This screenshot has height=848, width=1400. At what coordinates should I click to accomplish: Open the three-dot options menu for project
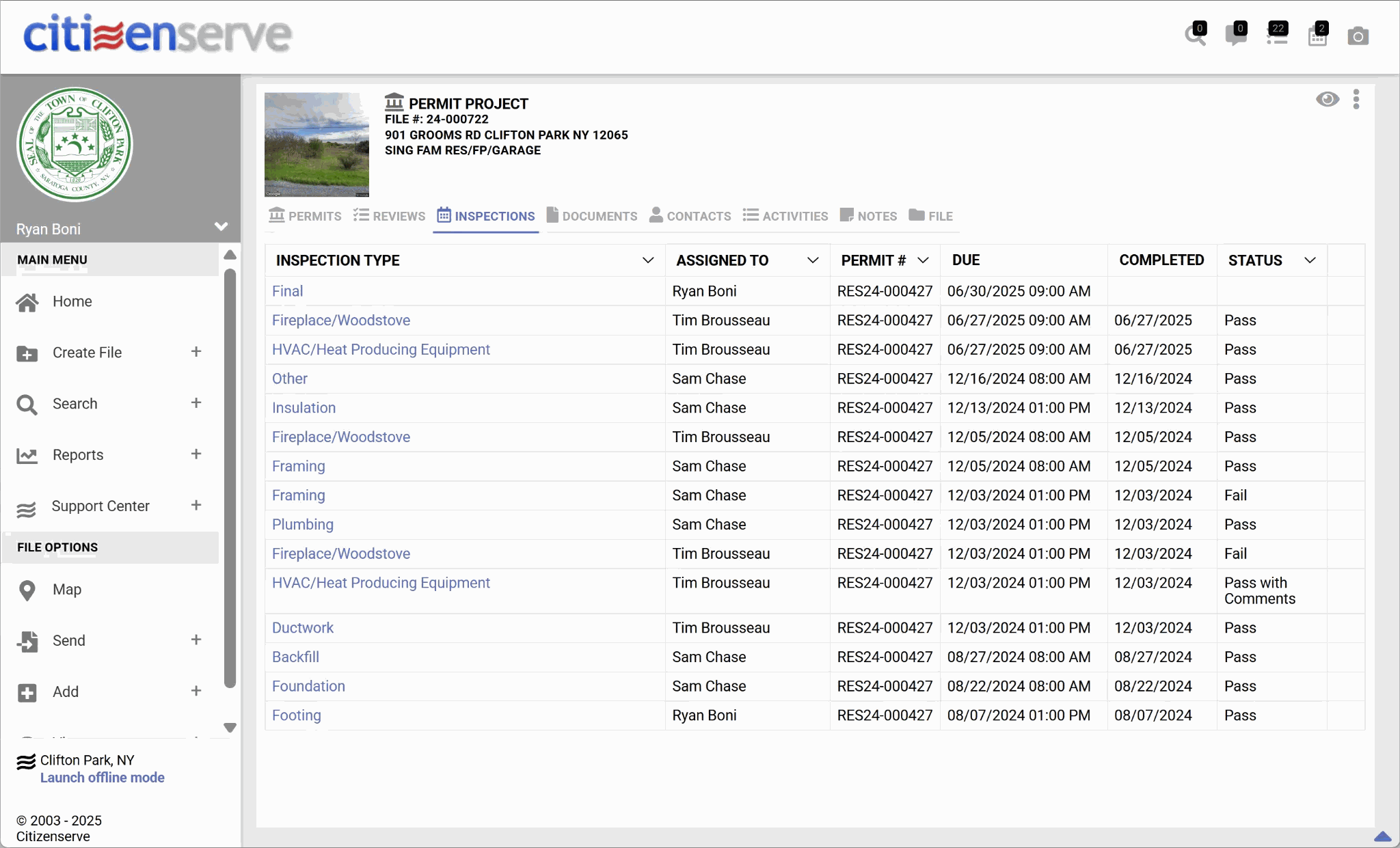point(1356,100)
